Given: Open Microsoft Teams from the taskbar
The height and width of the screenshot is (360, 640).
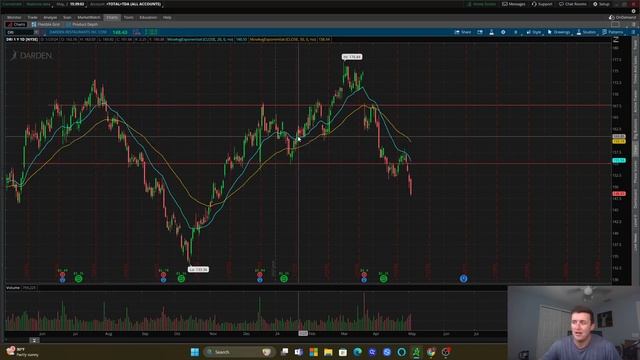Looking at the screenshot, I should [299, 352].
